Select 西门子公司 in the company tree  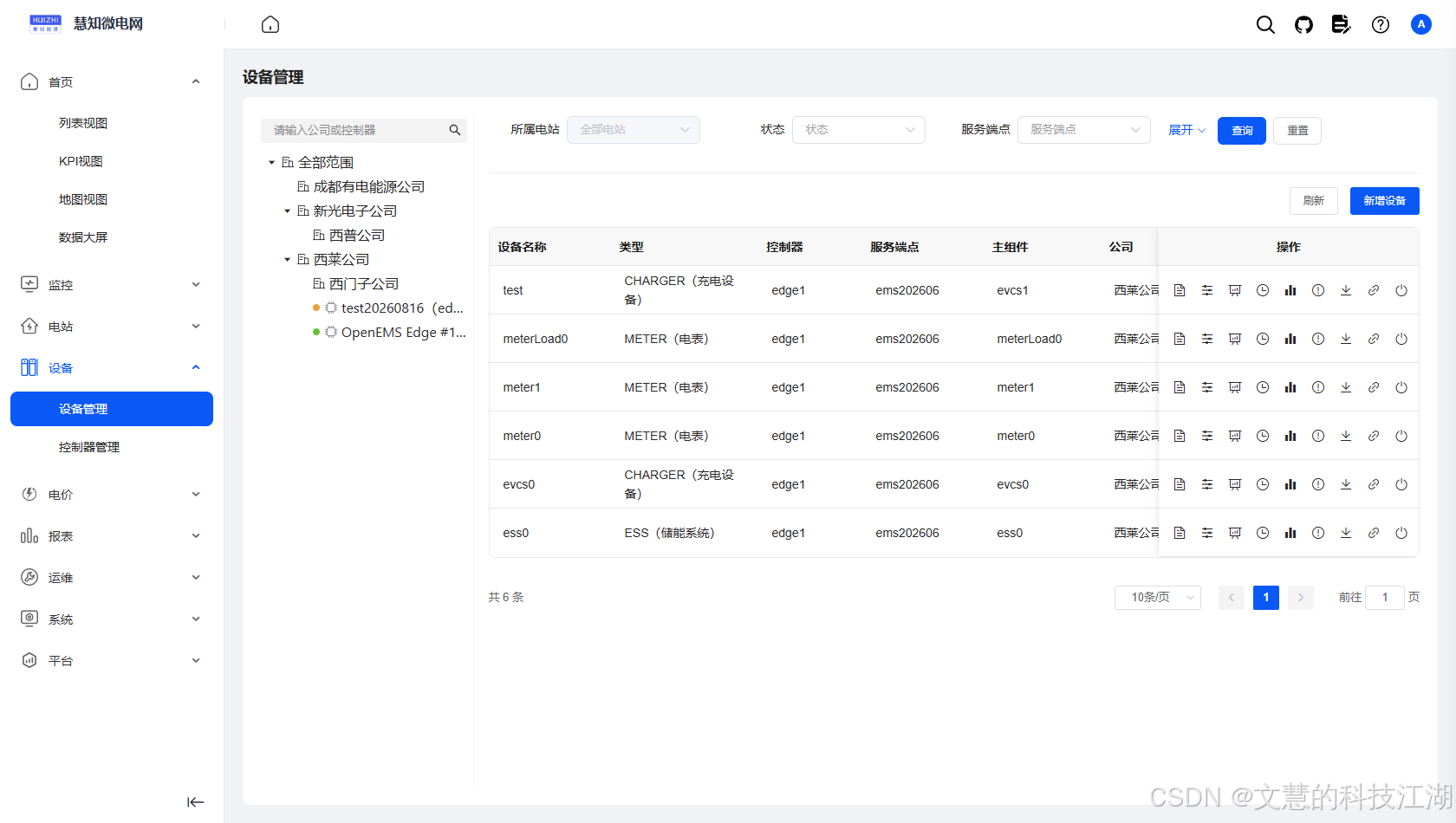pyautogui.click(x=363, y=284)
